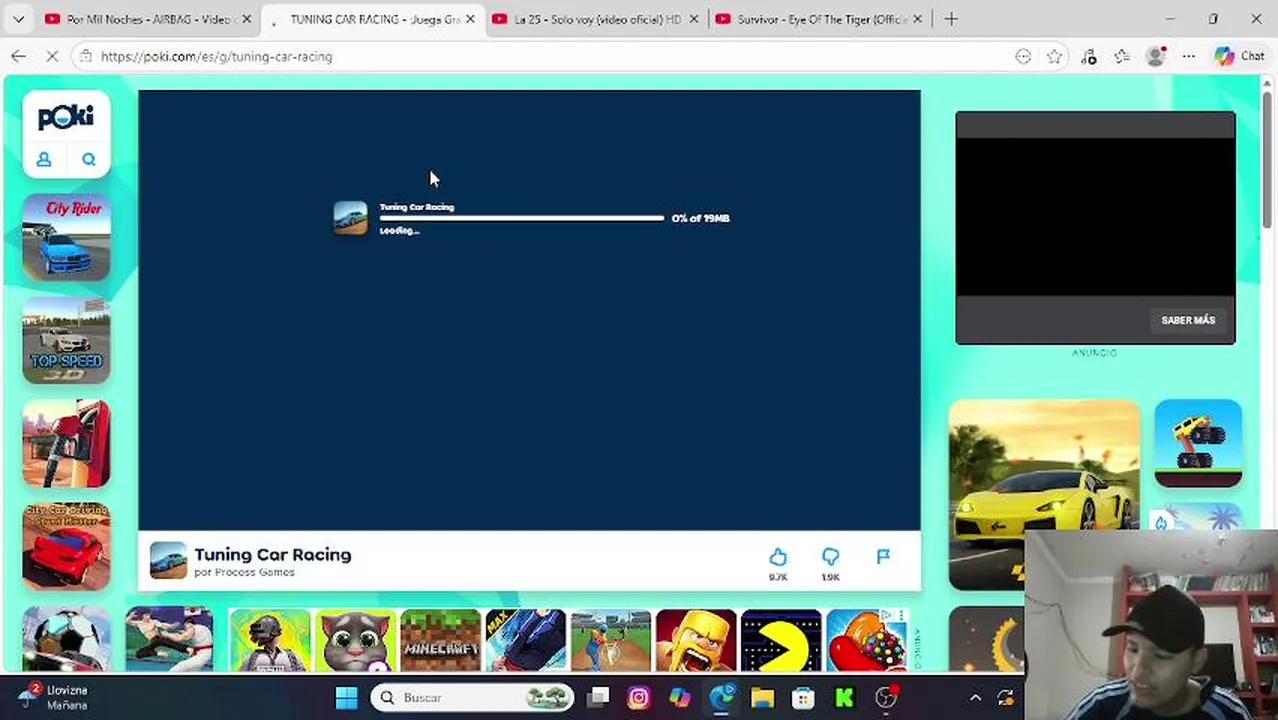The image size is (1278, 720).
Task: Close the La 25 - Solo voy tab
Action: tap(694, 19)
